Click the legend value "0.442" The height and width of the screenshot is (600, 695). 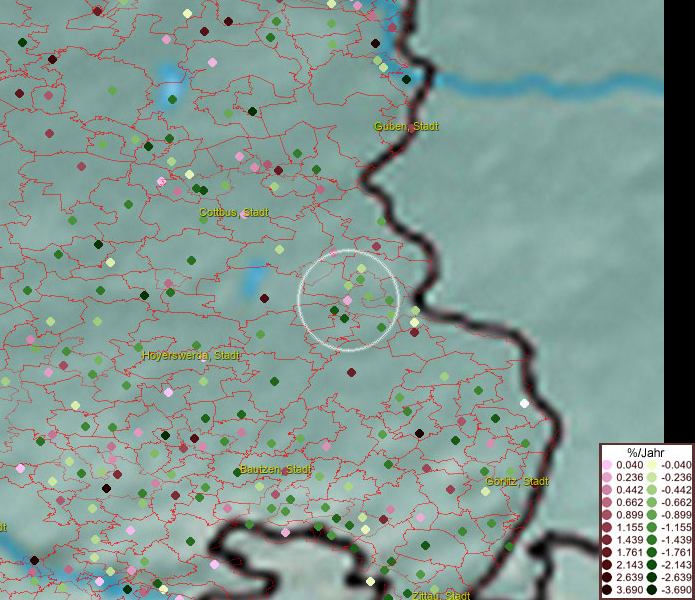click(629, 490)
